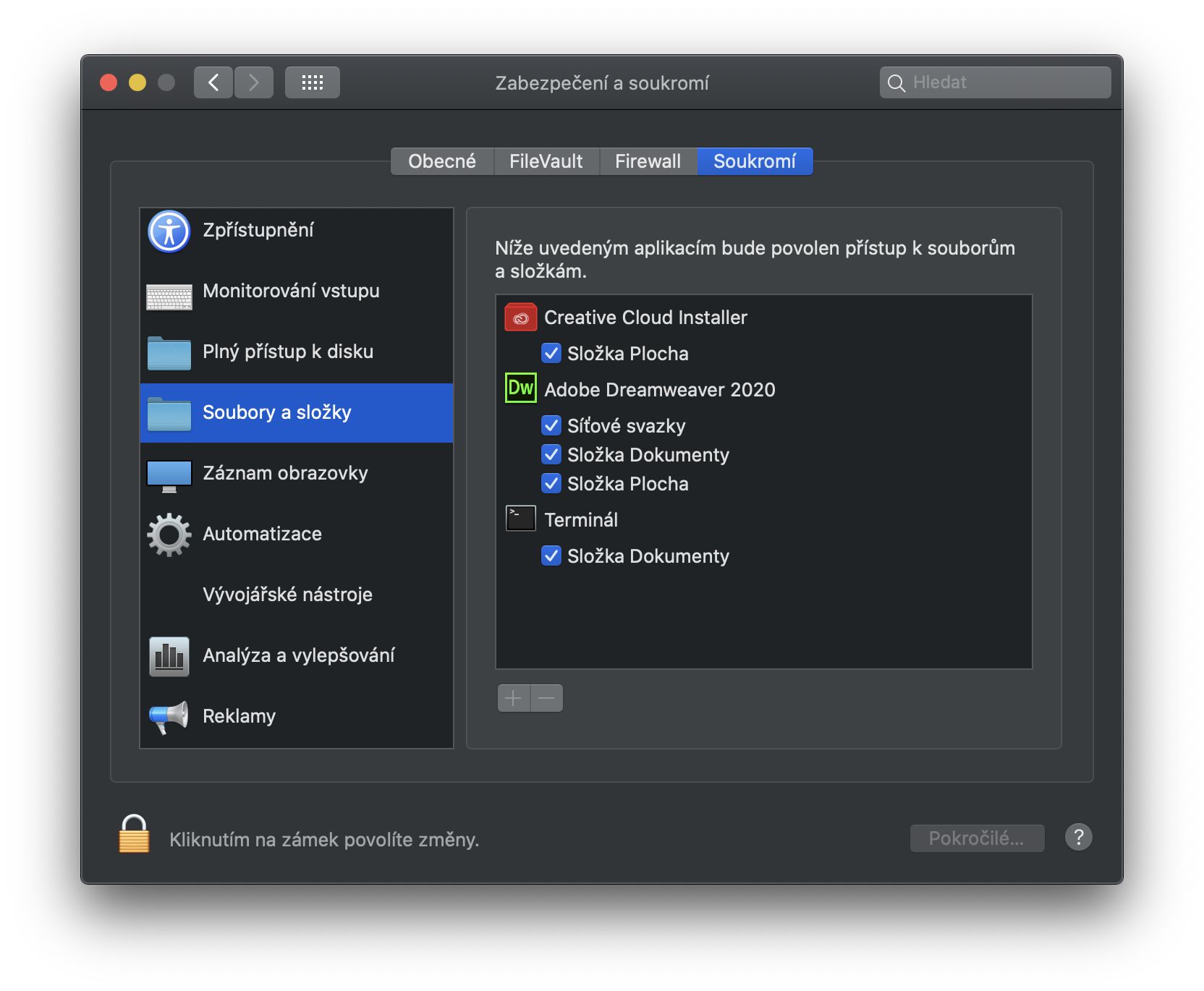Switch to the Firewall tab
The width and height of the screenshot is (1204, 991).
click(648, 161)
